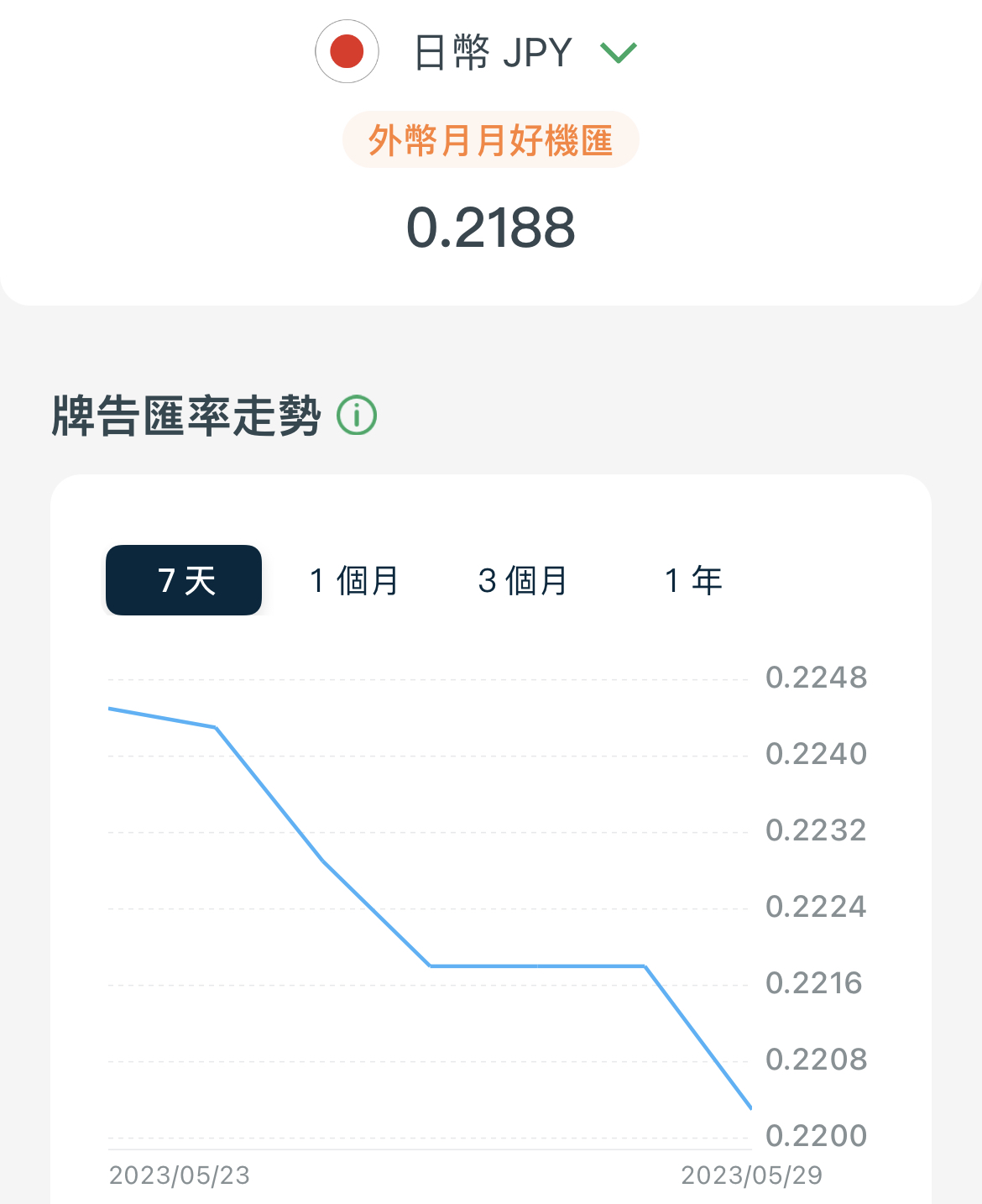Tap the chart line's starting point
The height and width of the screenshot is (1204, 982).
(x=110, y=709)
